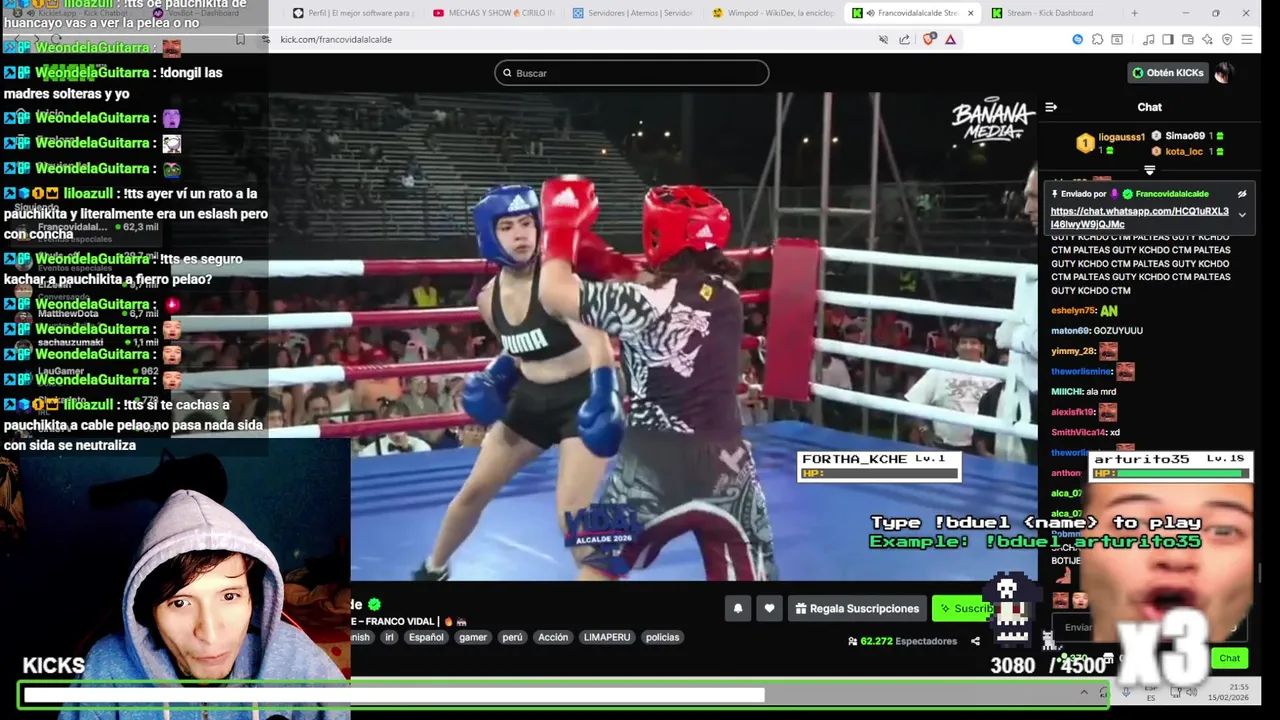Switch to the MECHAS Y SHOW YouTube tab

pos(494,13)
